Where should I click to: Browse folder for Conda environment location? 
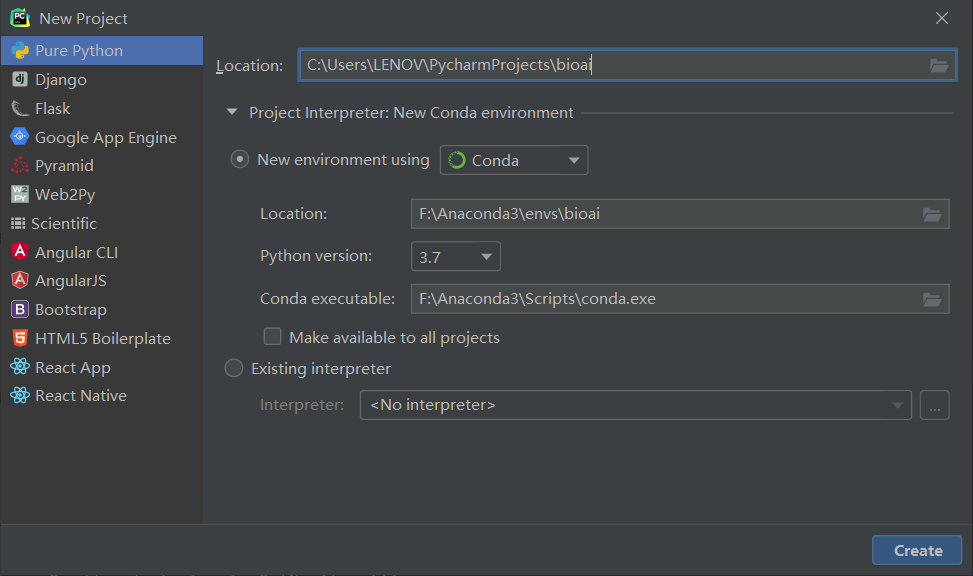pyautogui.click(x=932, y=214)
